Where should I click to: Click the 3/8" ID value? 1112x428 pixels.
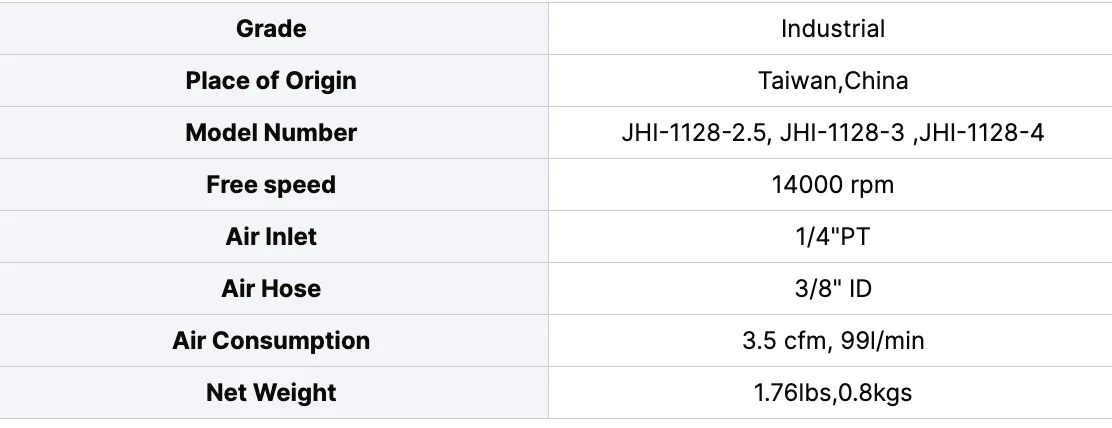point(833,288)
